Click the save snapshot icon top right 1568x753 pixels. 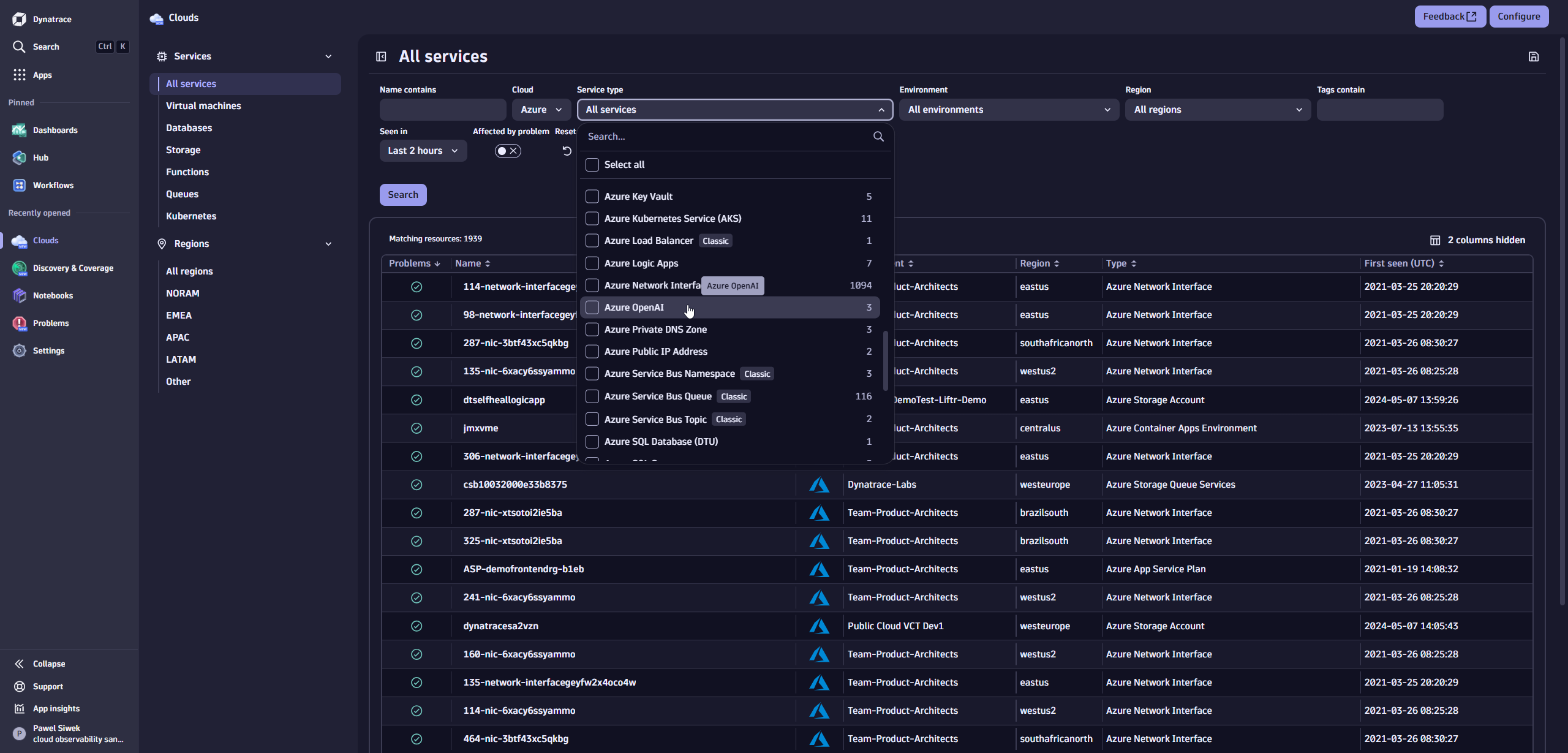(1534, 56)
